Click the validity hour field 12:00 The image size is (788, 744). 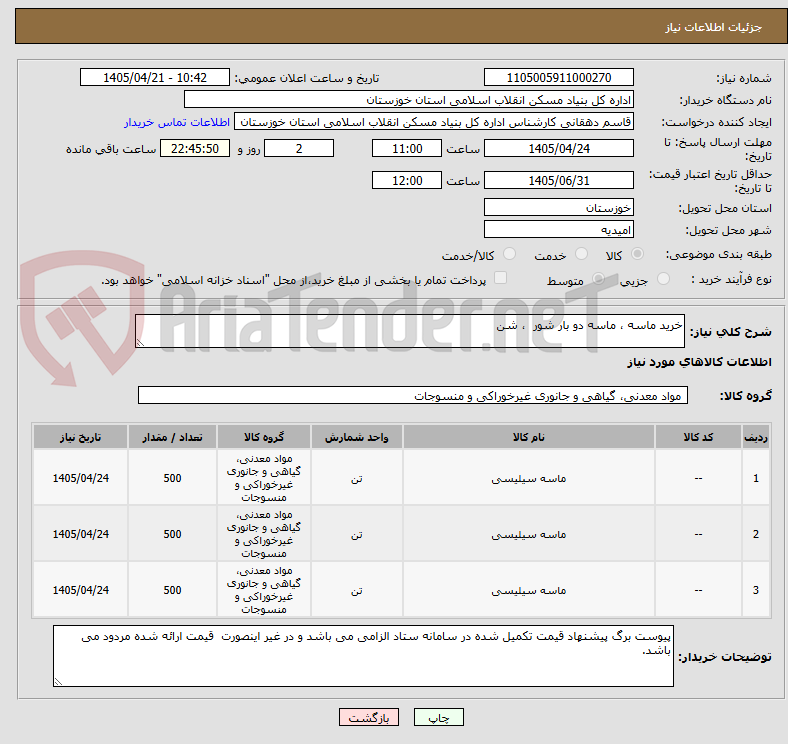407,180
